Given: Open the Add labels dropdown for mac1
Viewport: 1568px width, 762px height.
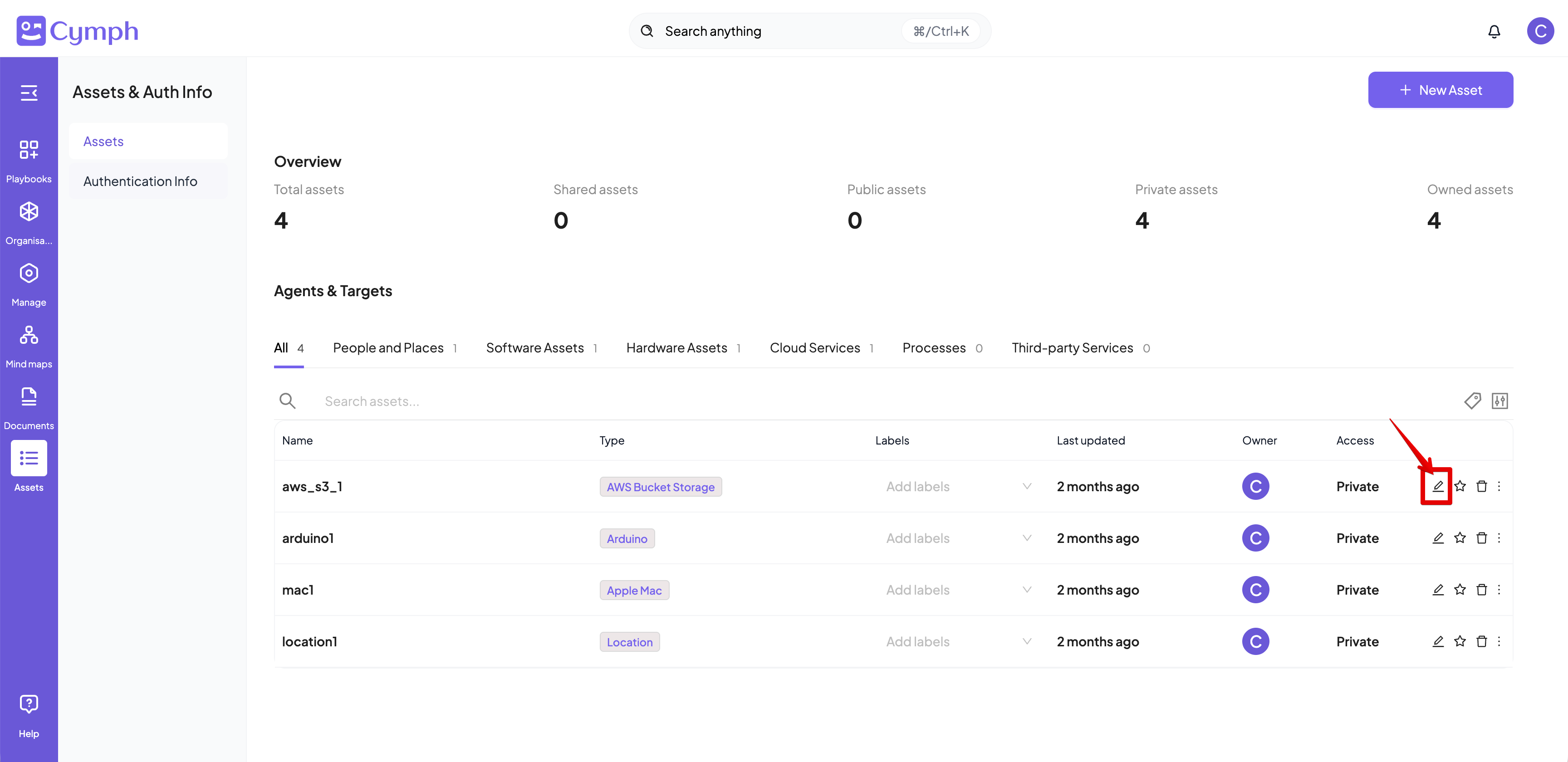Looking at the screenshot, I should click(x=1026, y=590).
